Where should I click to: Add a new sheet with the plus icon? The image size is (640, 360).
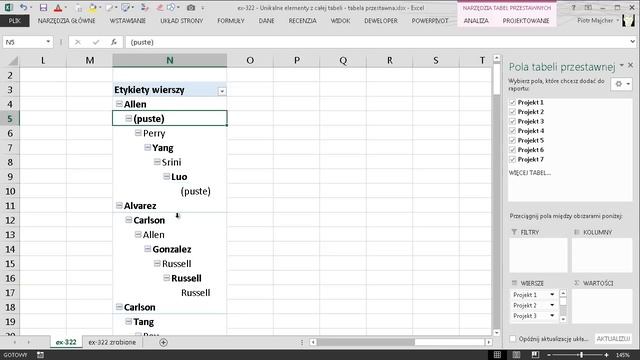163,342
